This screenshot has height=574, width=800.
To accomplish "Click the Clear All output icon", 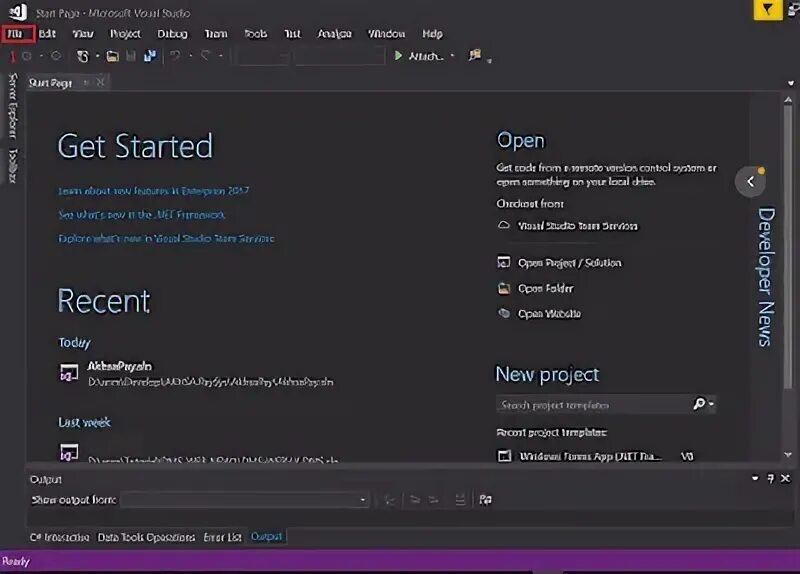I will click(x=460, y=500).
